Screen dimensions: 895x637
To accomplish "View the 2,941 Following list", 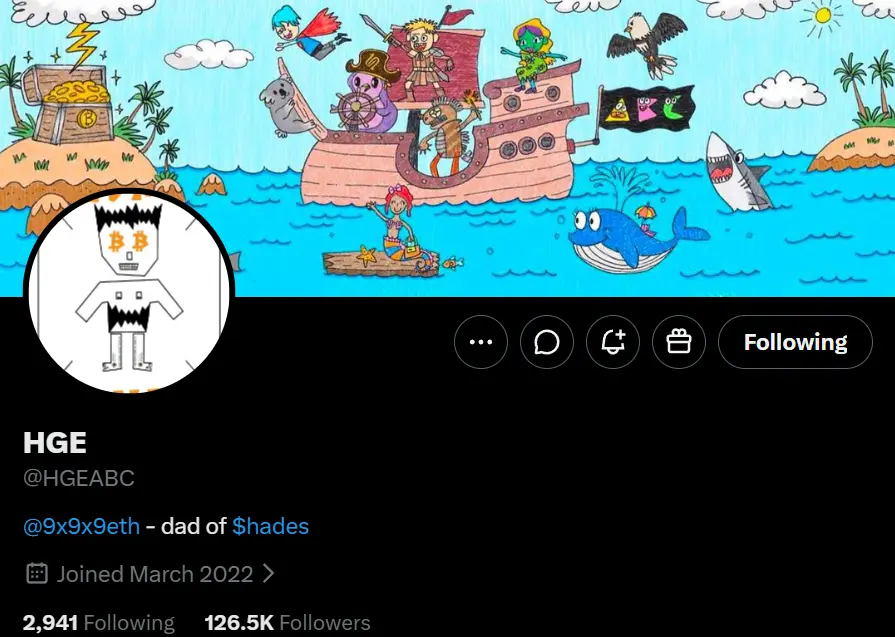I will pyautogui.click(x=99, y=623).
